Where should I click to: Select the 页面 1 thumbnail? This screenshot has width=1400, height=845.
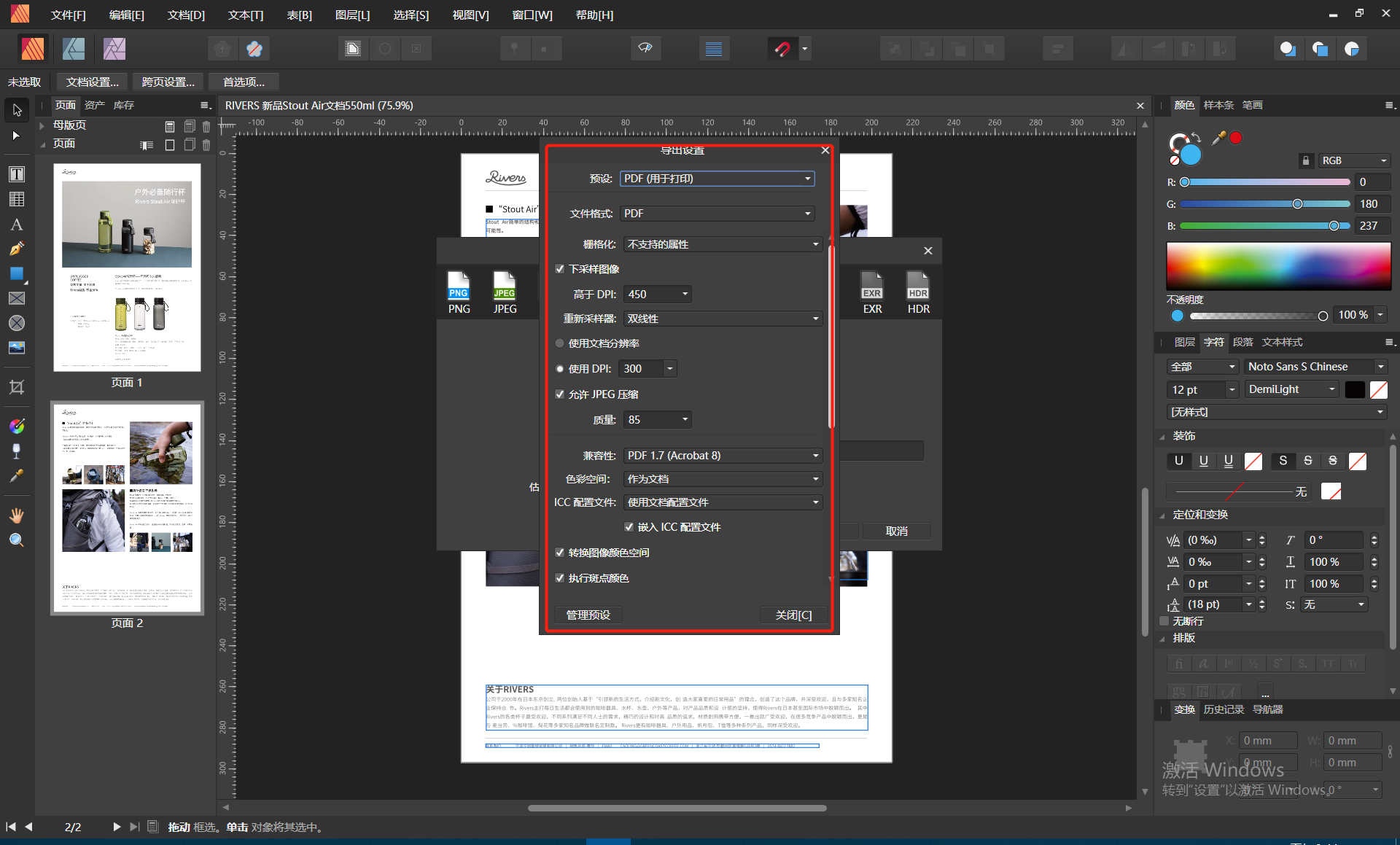(x=127, y=268)
